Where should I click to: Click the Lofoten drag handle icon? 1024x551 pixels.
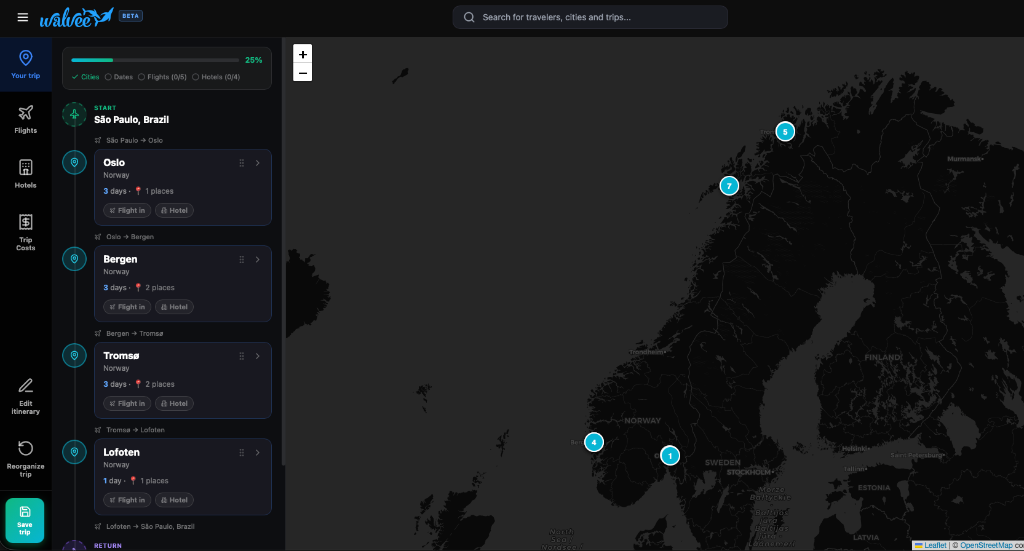click(242, 453)
